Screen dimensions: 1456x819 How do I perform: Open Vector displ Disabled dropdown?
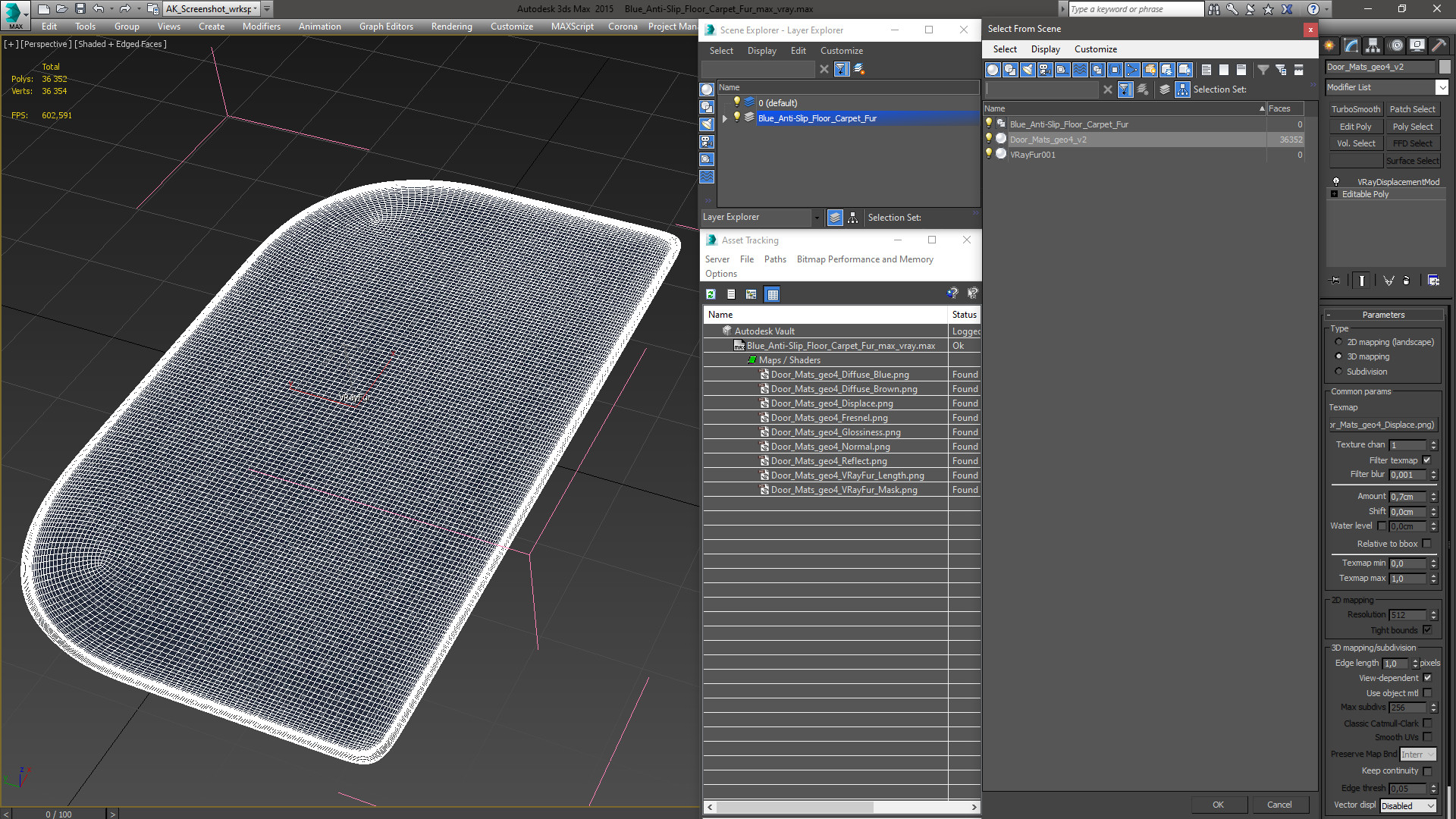point(1408,806)
